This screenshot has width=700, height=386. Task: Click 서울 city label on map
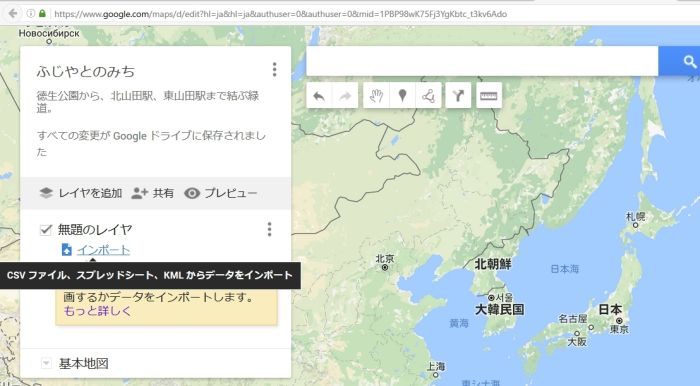504,297
